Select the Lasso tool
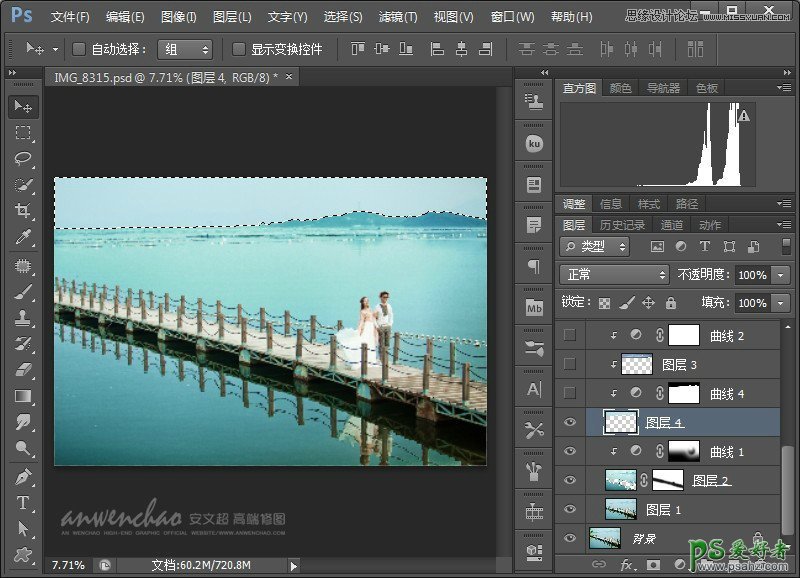Viewport: 800px width, 578px height. pyautogui.click(x=23, y=159)
